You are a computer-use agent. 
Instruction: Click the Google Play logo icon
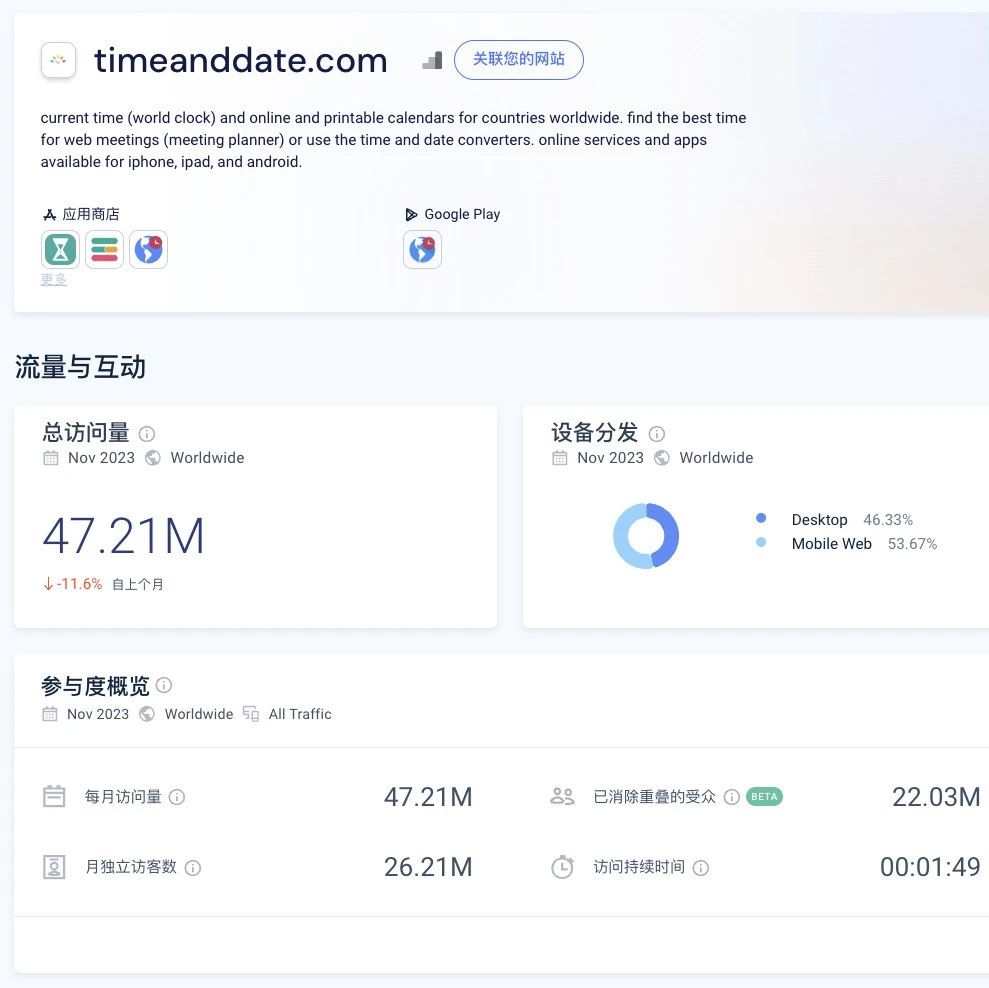411,215
